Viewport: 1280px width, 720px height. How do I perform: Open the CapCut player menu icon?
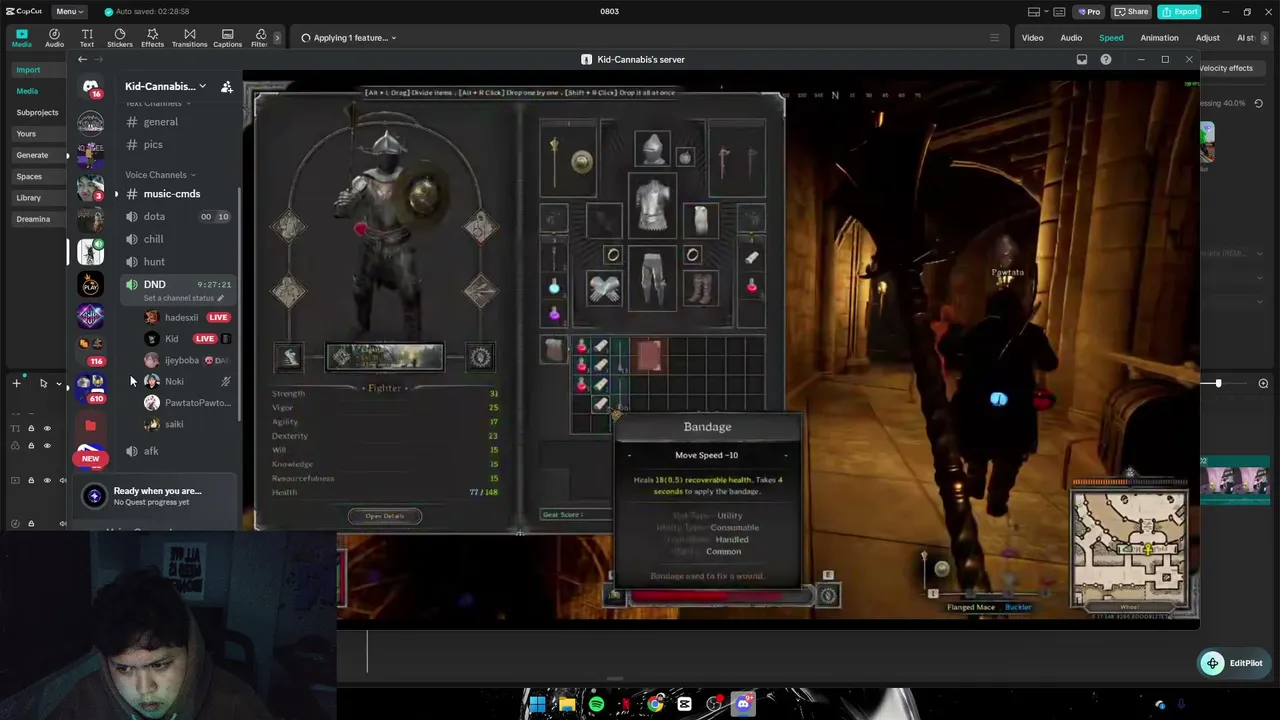994,38
